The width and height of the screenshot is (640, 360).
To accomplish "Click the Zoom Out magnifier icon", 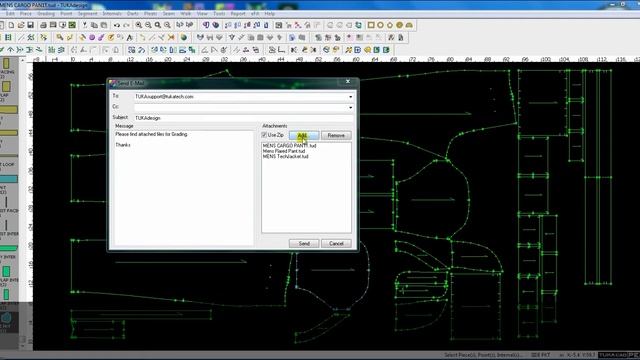I will point(148,25).
